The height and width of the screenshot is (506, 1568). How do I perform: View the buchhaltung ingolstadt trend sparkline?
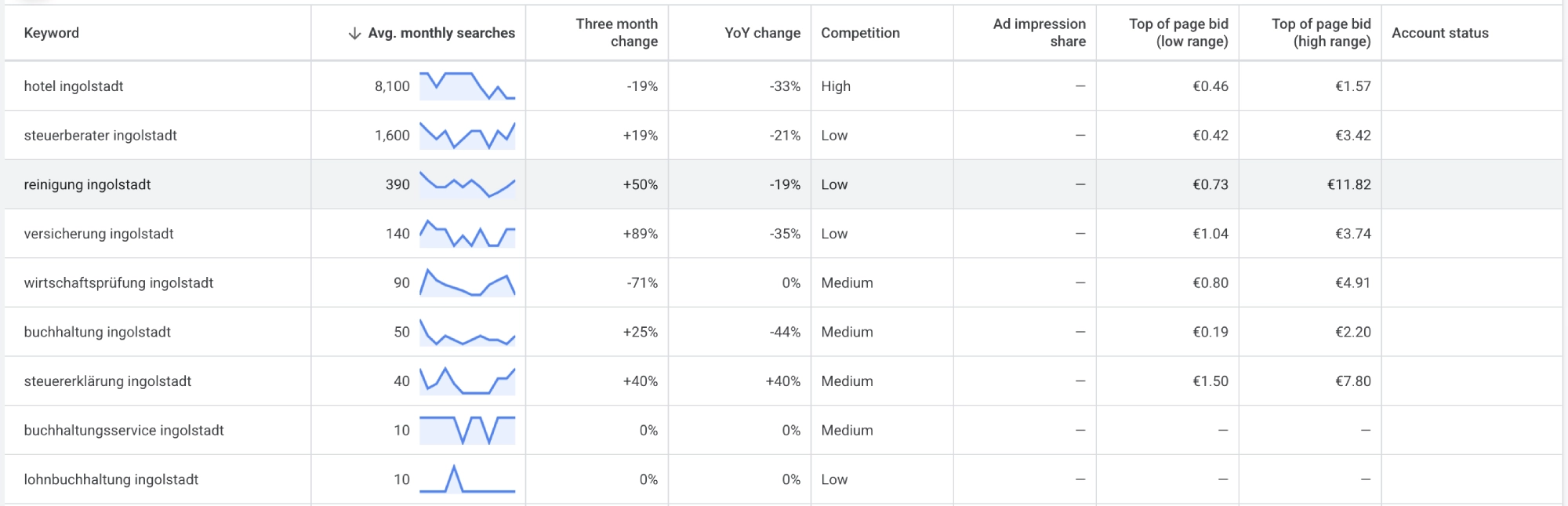467,332
